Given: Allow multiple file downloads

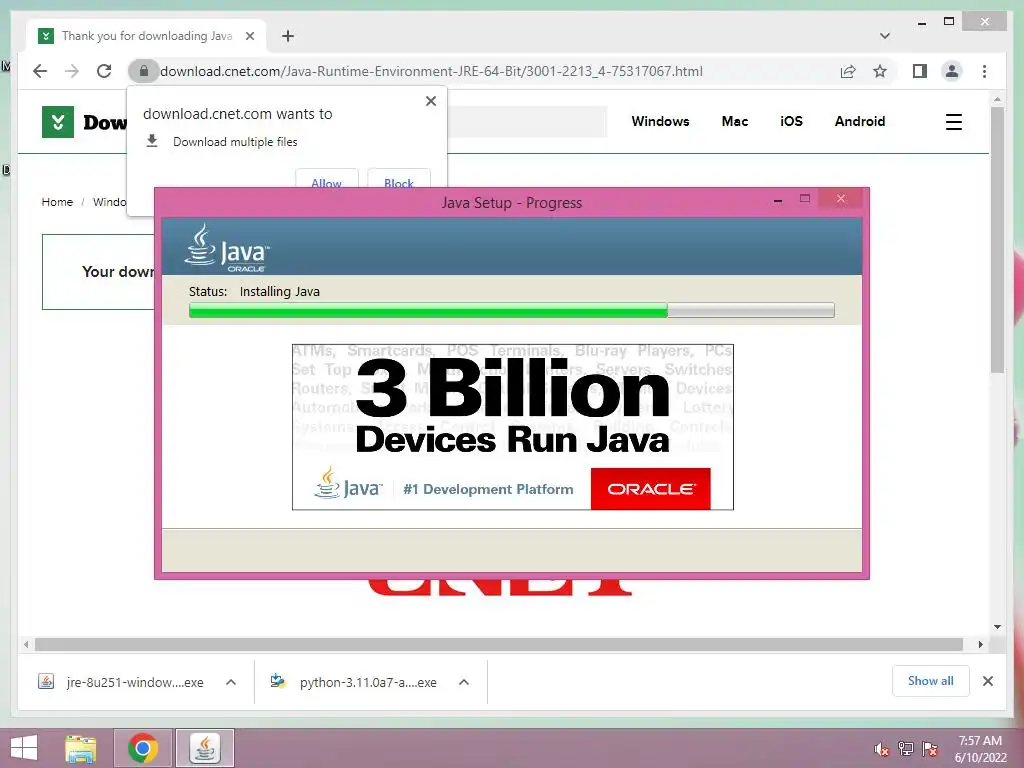Looking at the screenshot, I should pos(327,181).
